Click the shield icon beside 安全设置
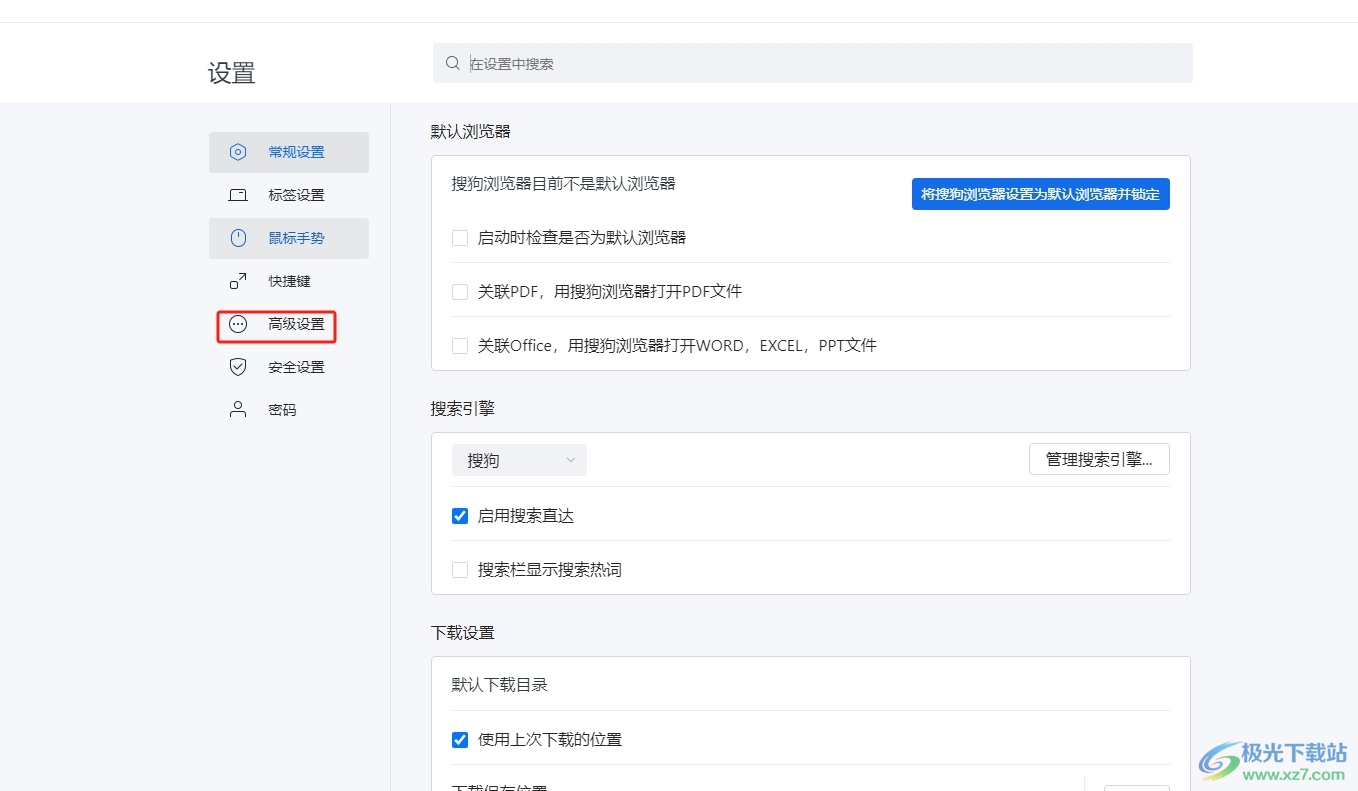The image size is (1358, 791). (238, 367)
